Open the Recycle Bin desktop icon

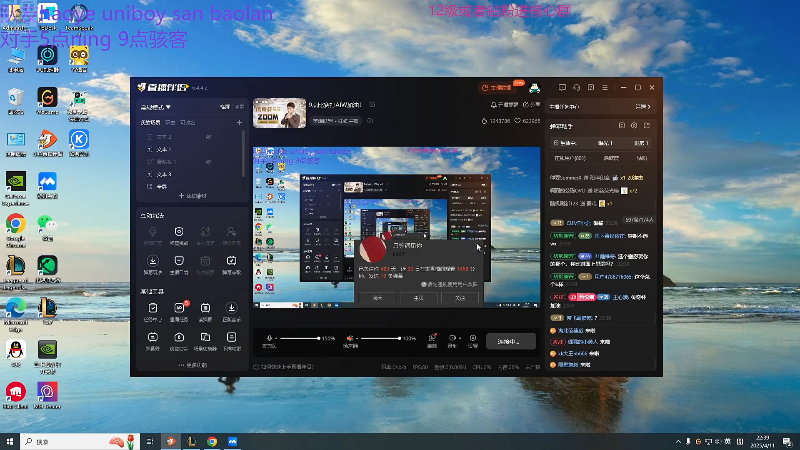point(16,102)
